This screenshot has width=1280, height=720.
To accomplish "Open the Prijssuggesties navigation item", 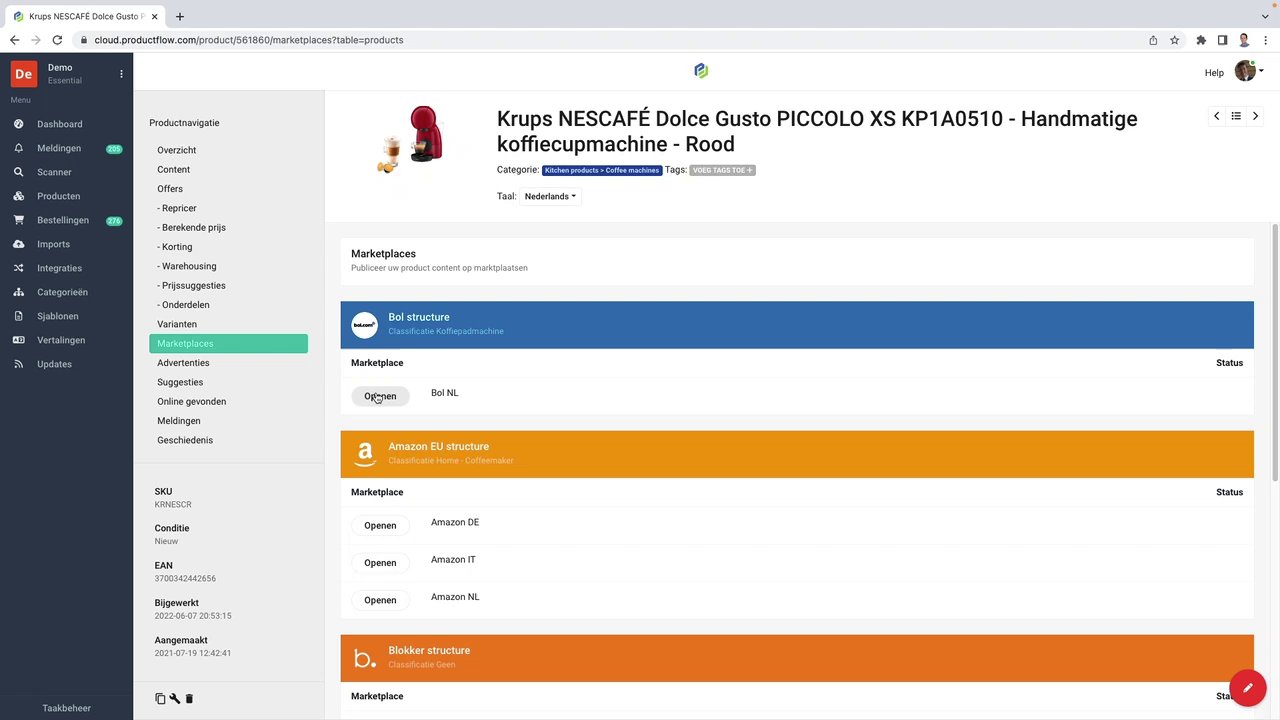I will pyautogui.click(x=191, y=285).
